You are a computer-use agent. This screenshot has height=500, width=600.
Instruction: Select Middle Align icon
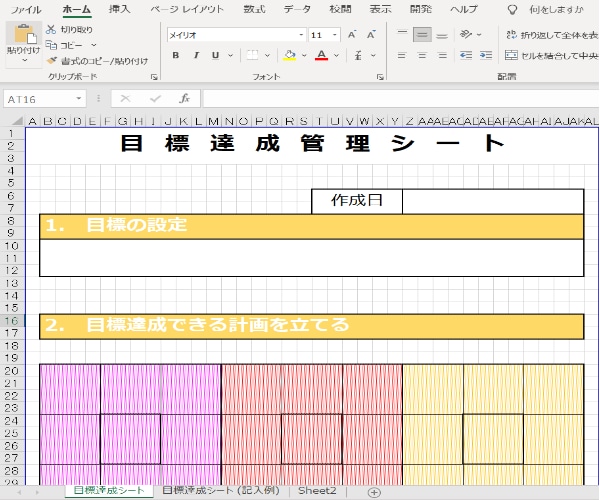pyautogui.click(x=422, y=35)
